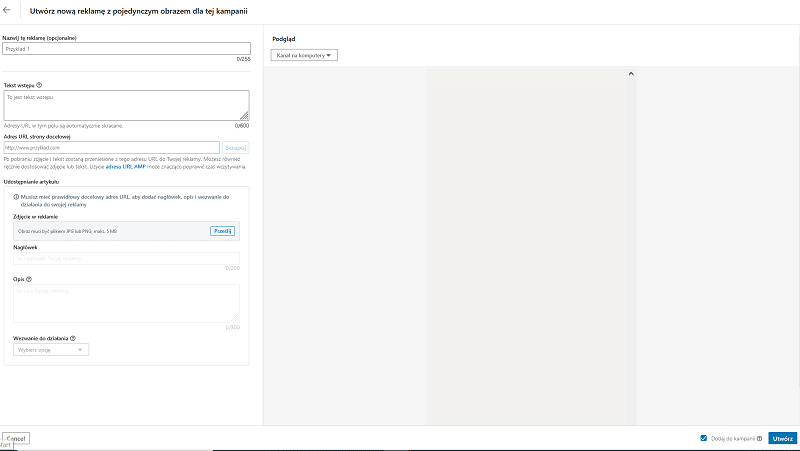Click the Tekst wstępu resize handle
The width and height of the screenshot is (800, 451).
(244, 116)
